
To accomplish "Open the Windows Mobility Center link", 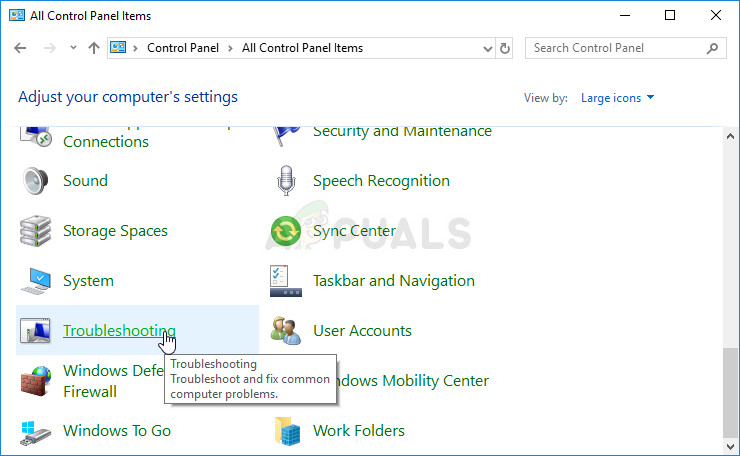I will [413, 380].
